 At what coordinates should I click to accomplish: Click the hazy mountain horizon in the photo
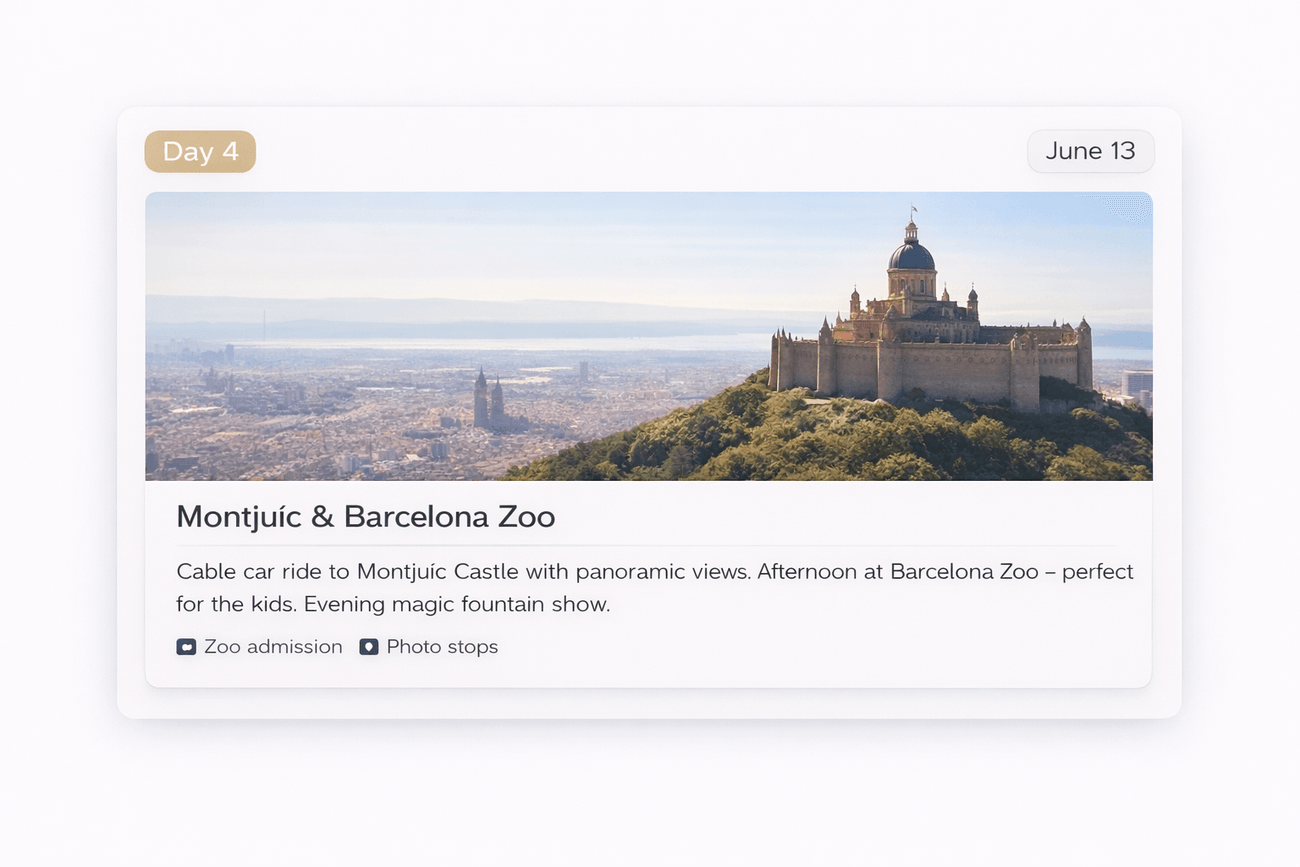pyautogui.click(x=450, y=312)
